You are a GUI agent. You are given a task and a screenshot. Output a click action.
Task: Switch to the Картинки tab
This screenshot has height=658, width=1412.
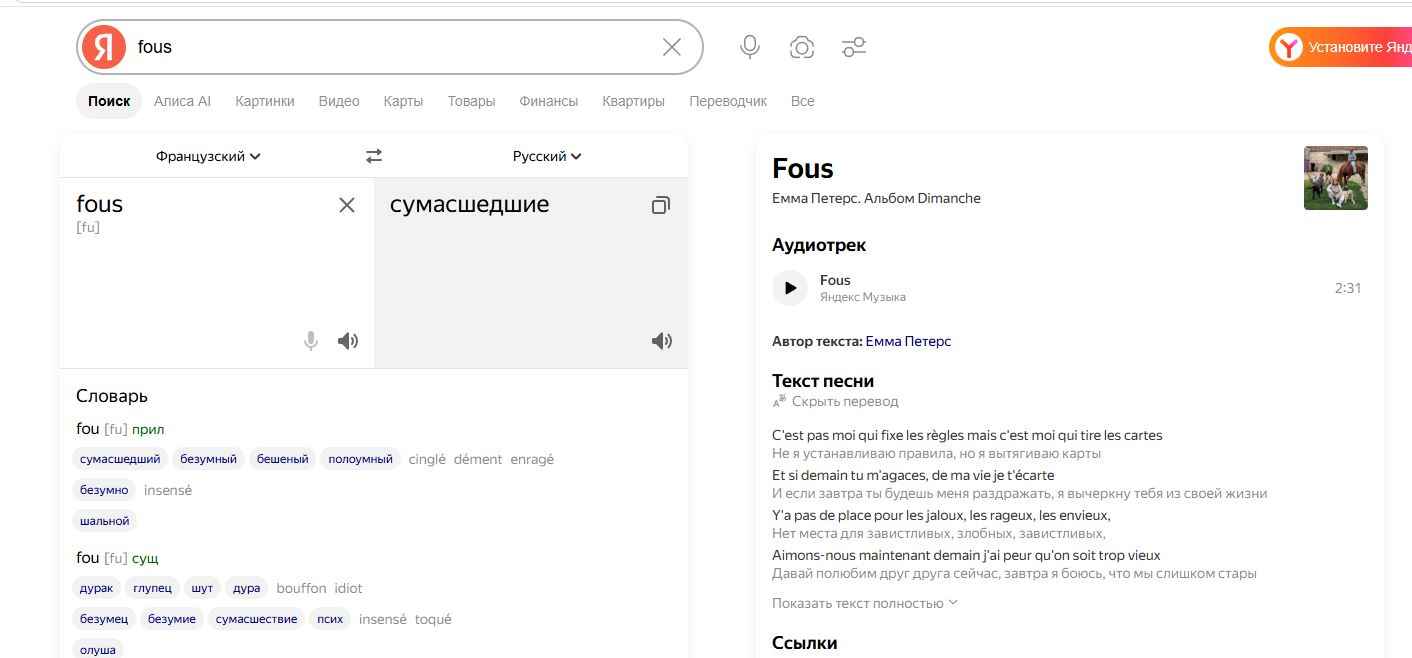pyautogui.click(x=265, y=101)
